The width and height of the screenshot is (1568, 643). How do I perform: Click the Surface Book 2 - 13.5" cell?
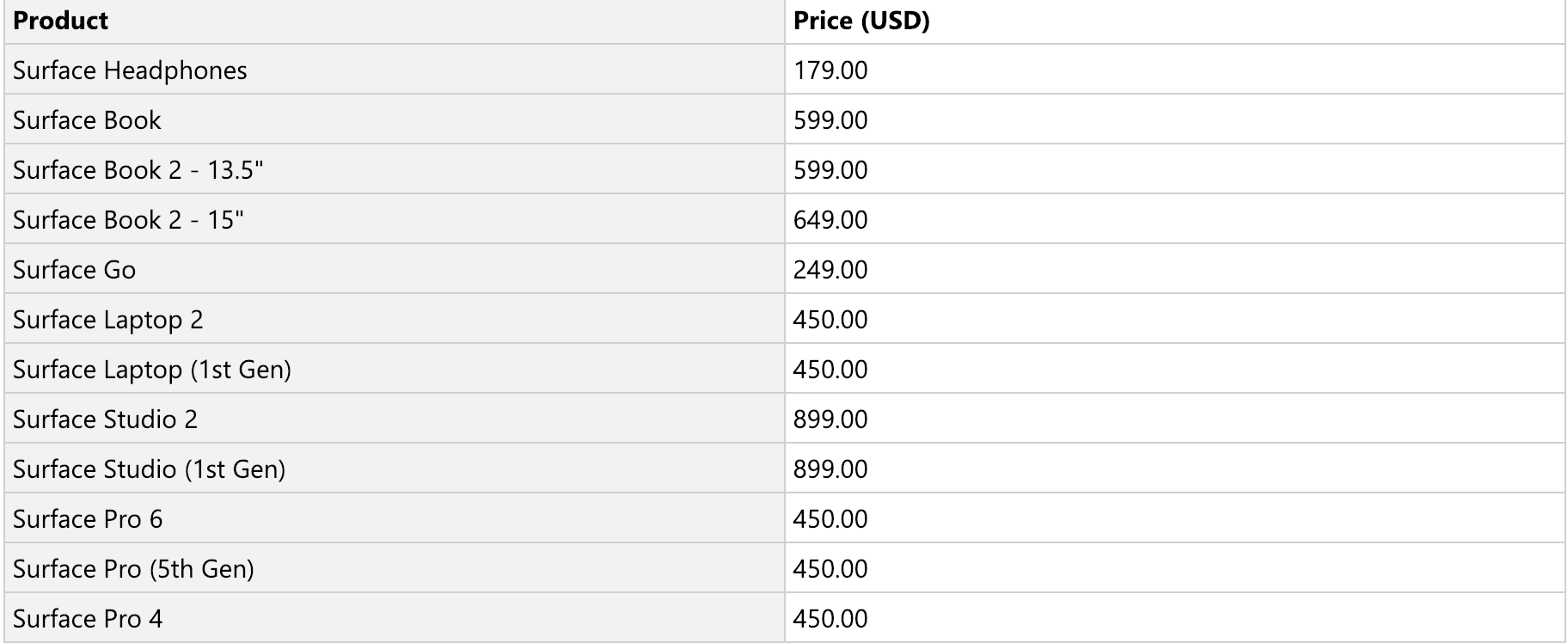(x=395, y=169)
